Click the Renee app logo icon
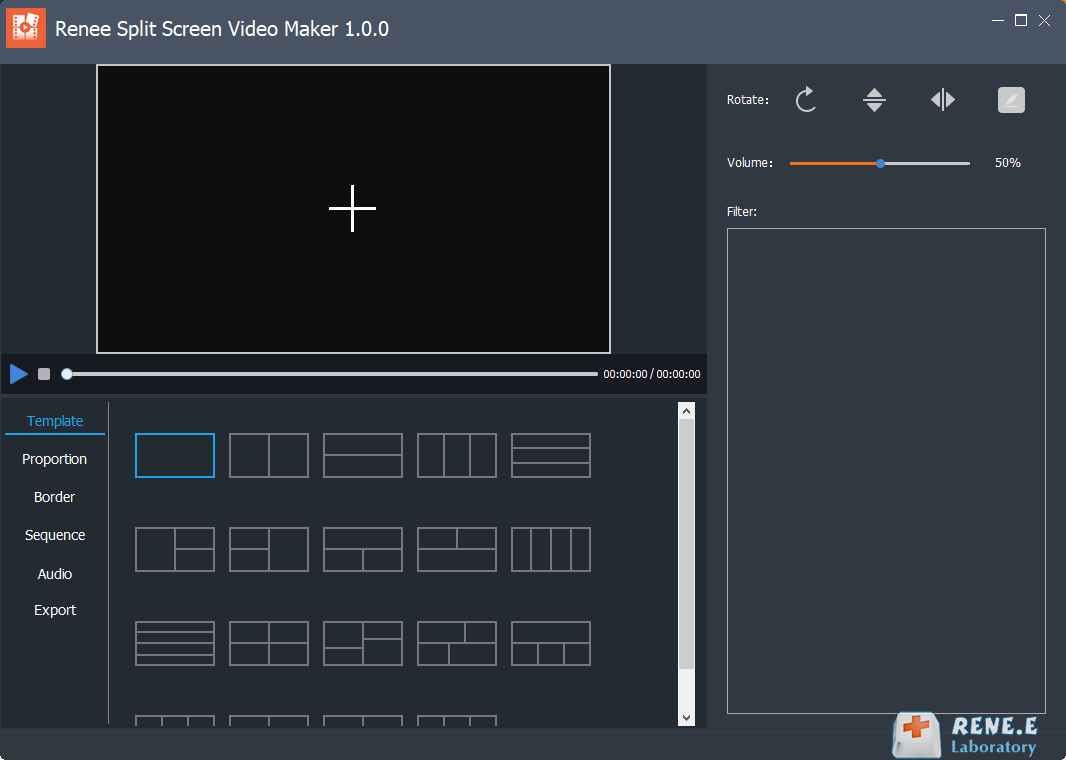 click(x=26, y=28)
